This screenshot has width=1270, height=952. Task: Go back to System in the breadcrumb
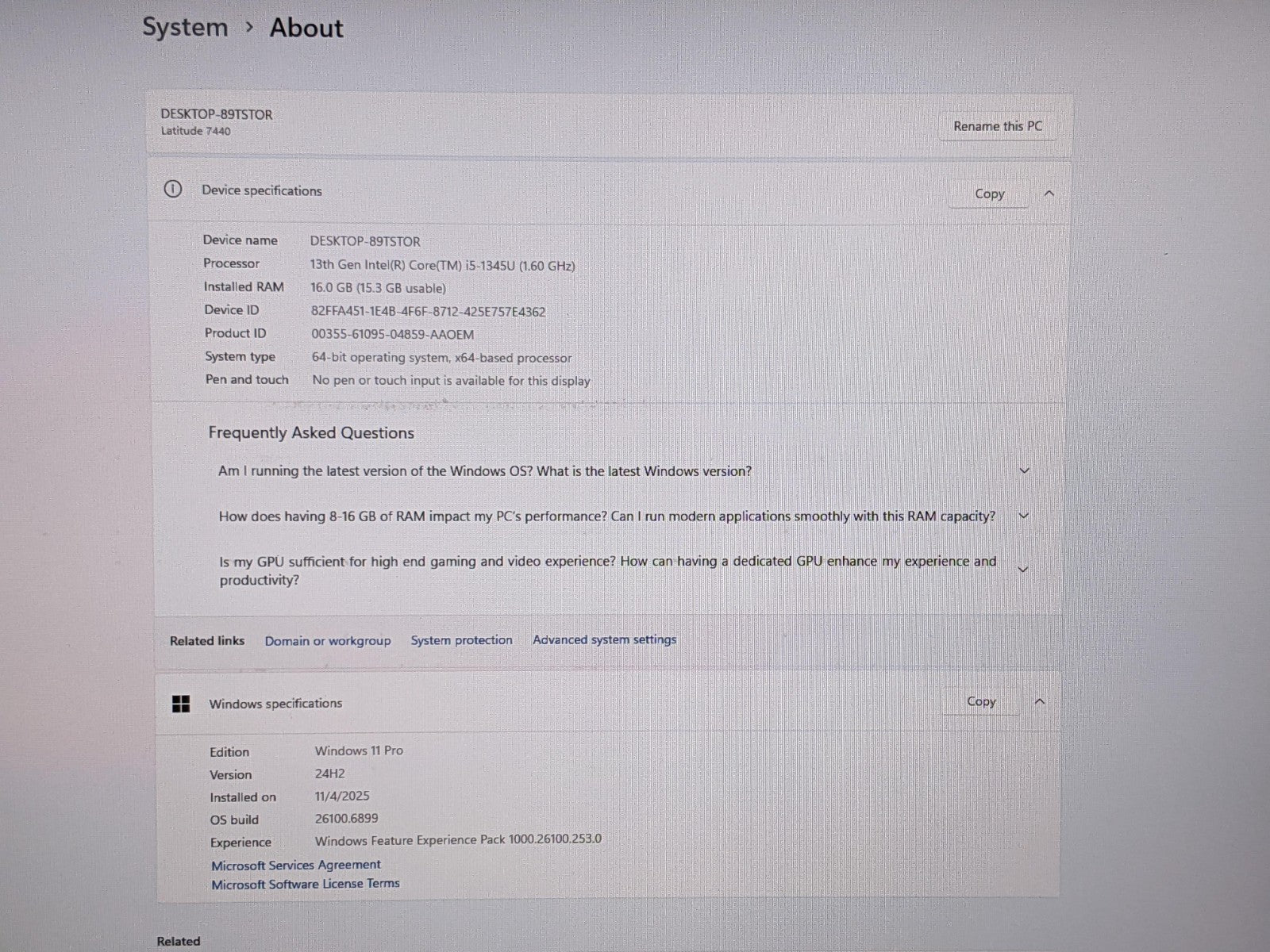pos(185,28)
